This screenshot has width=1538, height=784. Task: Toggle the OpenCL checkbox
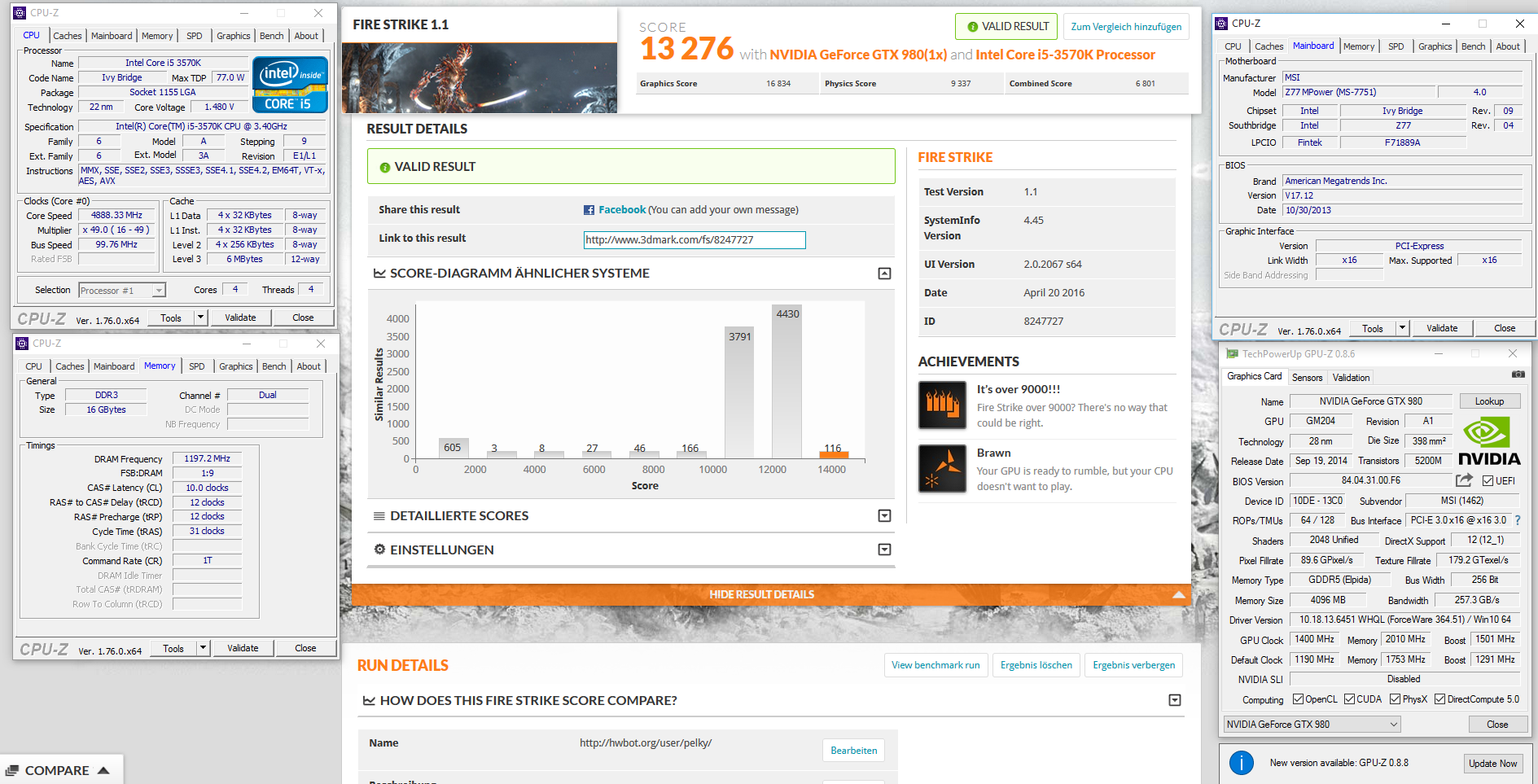[1298, 699]
